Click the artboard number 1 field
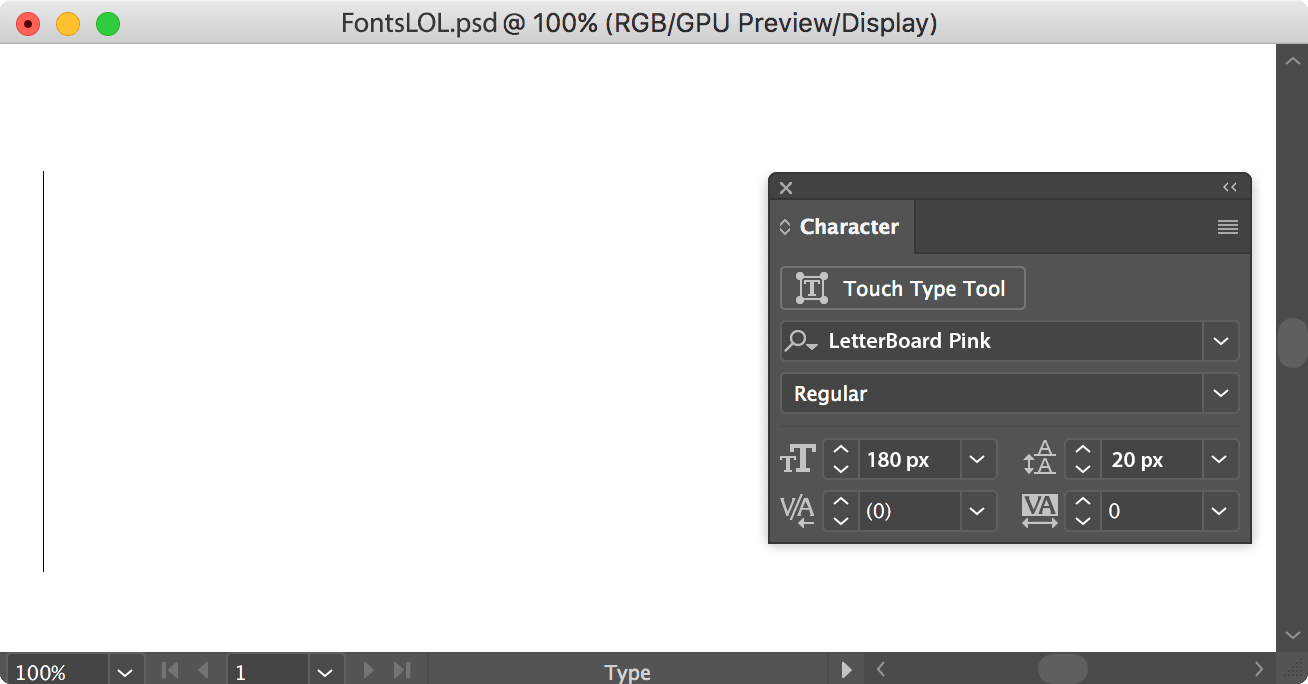Viewport: 1308px width, 684px height. click(x=268, y=671)
